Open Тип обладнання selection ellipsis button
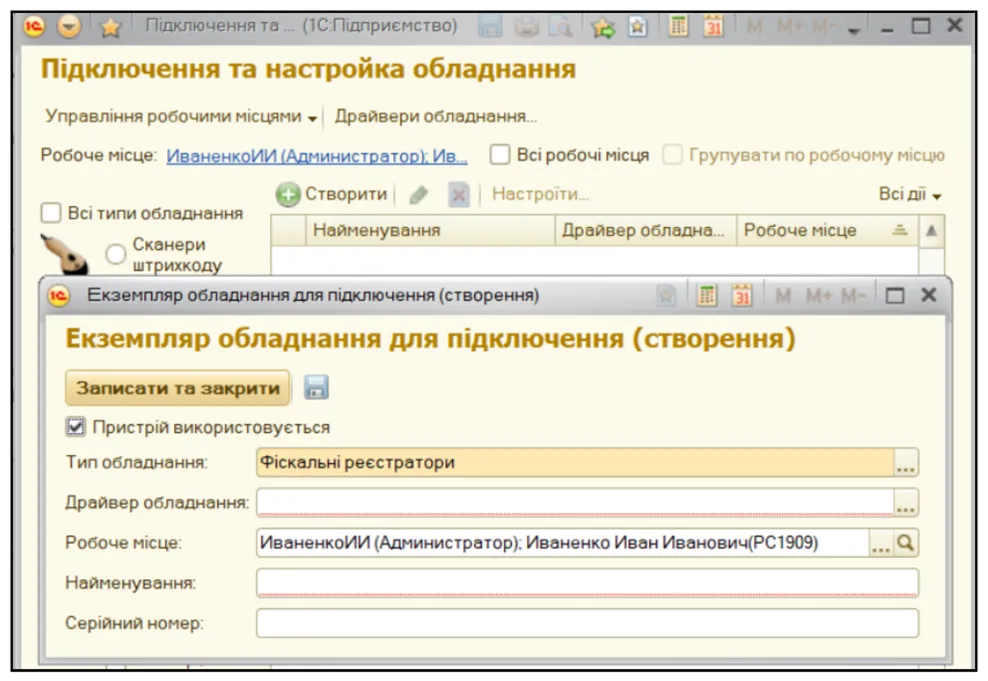The width and height of the screenshot is (988, 681). [x=906, y=462]
